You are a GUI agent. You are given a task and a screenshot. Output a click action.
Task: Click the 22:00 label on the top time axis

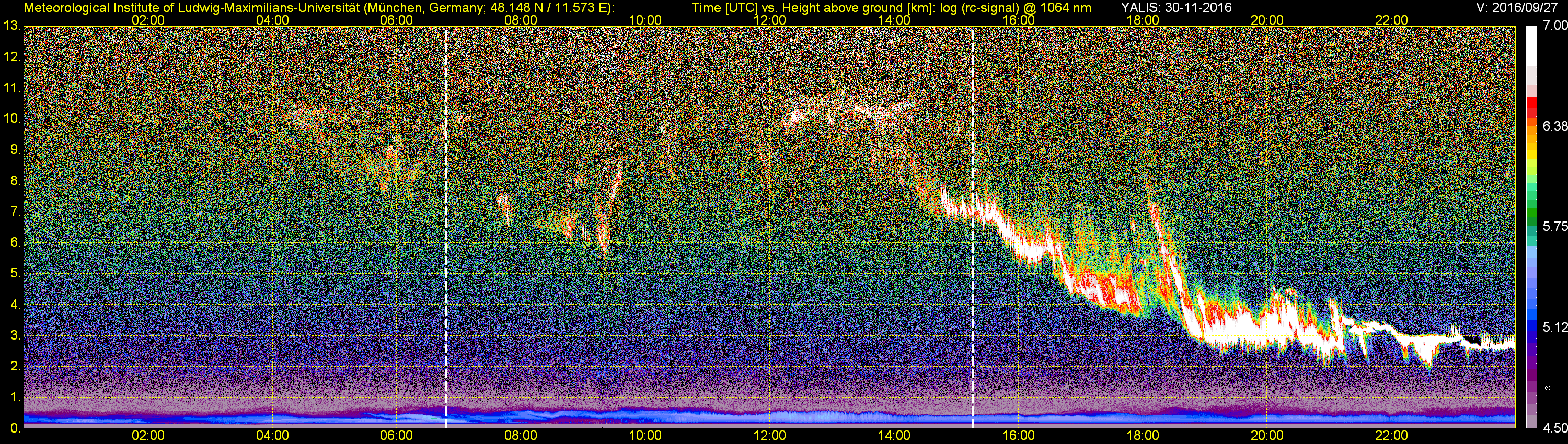point(1391,20)
